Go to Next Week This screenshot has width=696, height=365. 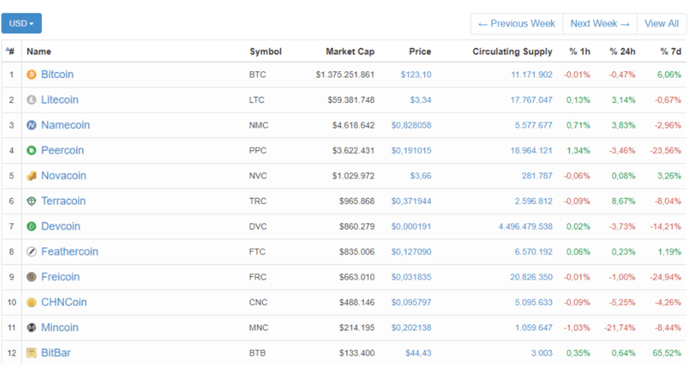600,24
